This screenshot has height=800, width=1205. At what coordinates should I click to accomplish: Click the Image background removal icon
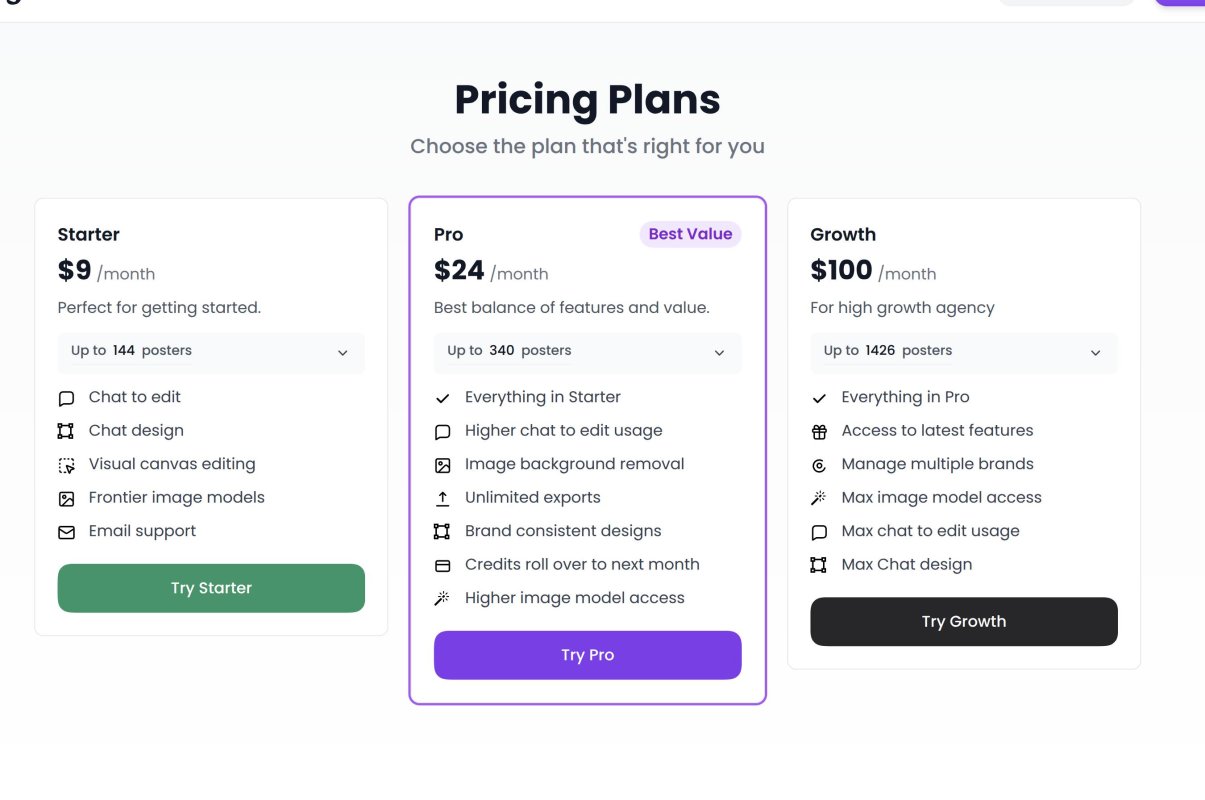[x=443, y=465]
